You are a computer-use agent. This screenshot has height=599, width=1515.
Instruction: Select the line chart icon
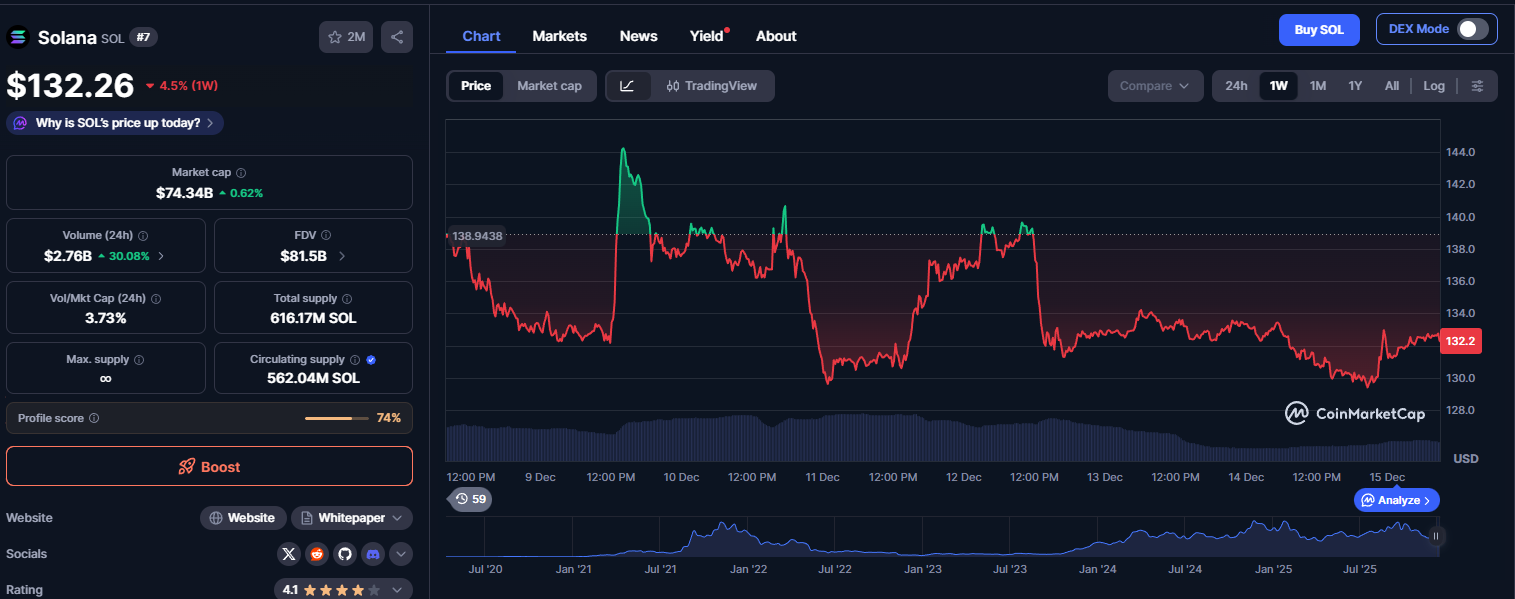coord(627,86)
